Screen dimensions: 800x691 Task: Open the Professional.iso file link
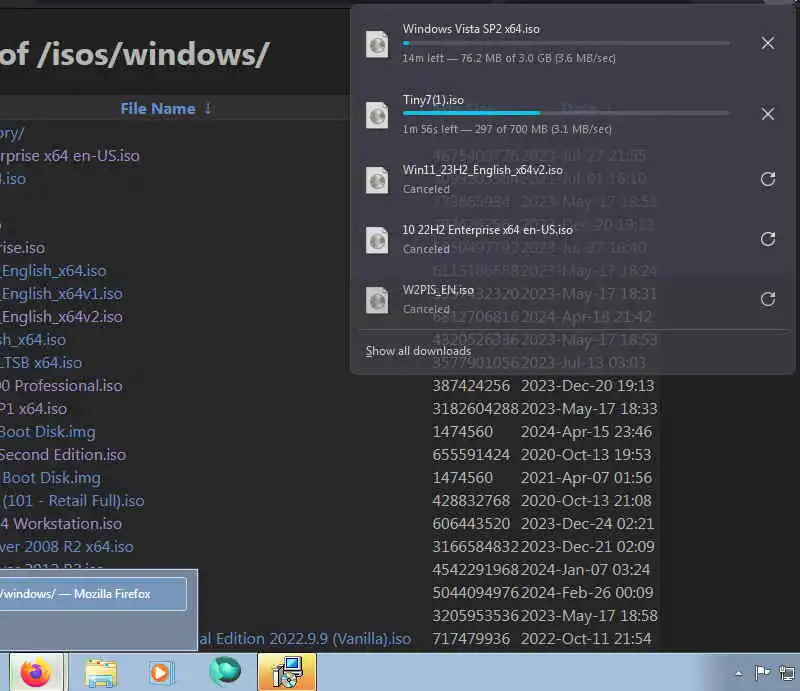click(61, 385)
